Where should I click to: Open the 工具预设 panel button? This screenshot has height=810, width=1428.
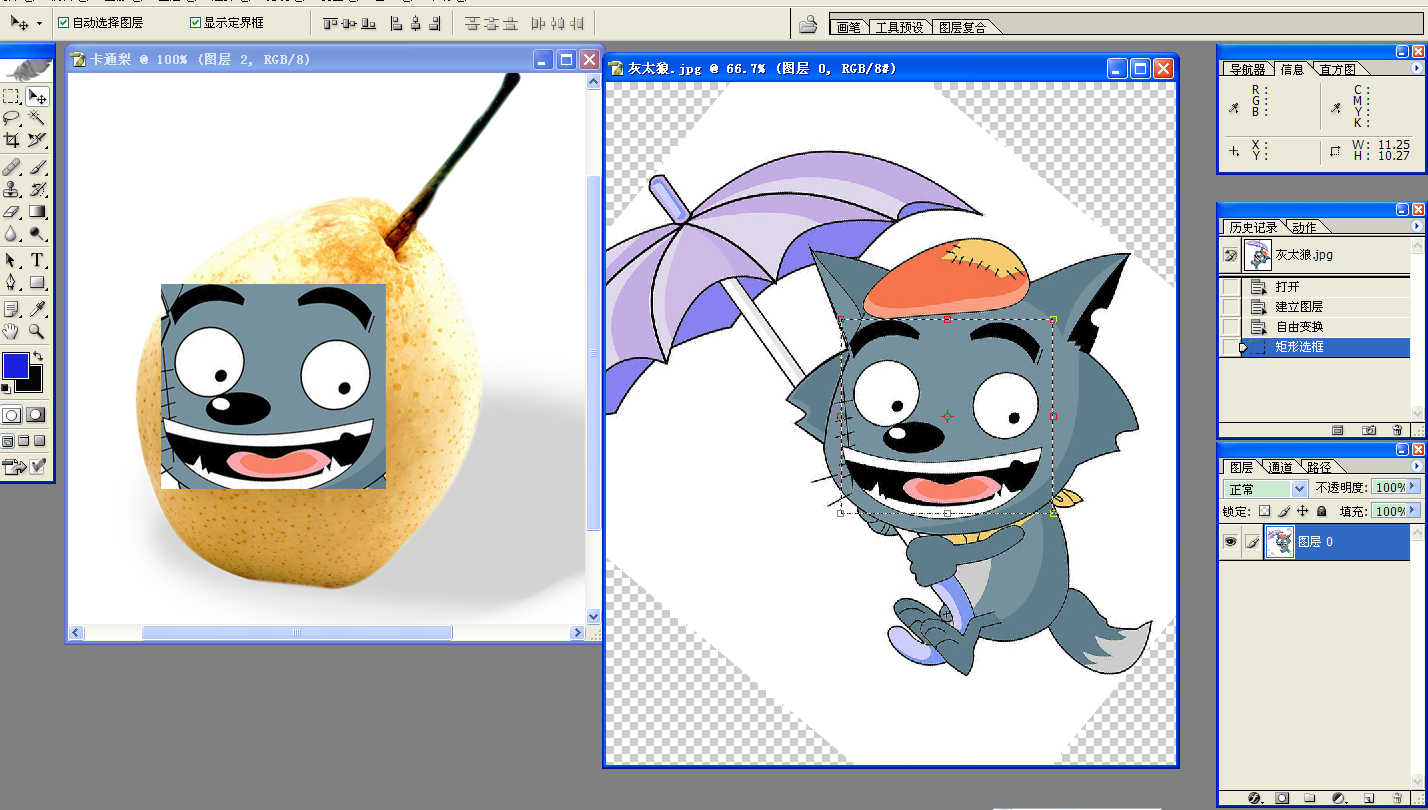tap(900, 27)
